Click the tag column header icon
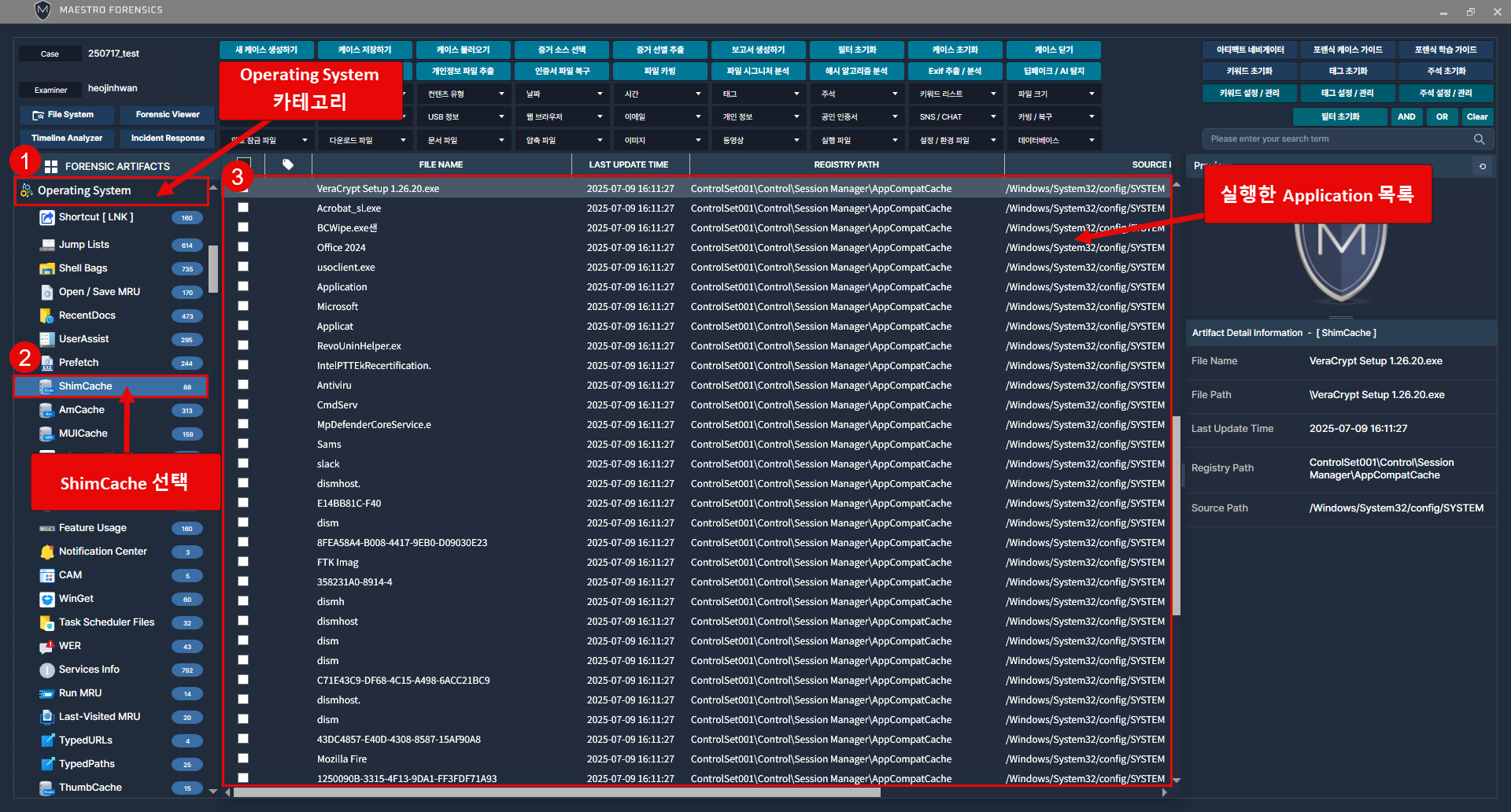 [288, 164]
